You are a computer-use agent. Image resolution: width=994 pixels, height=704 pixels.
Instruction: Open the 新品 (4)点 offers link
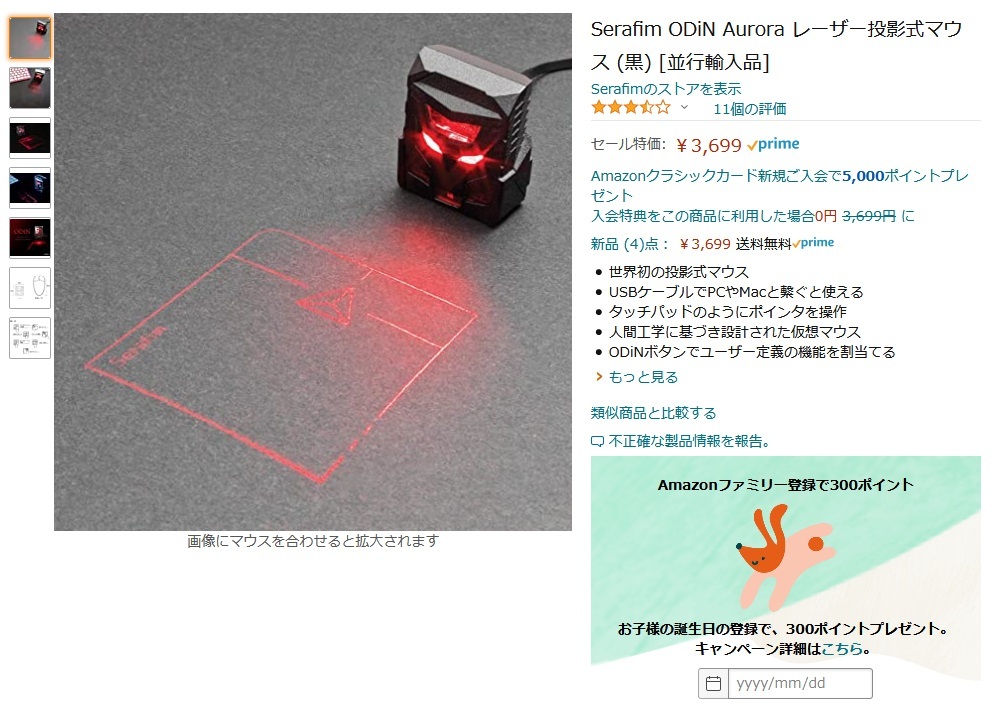[629, 244]
